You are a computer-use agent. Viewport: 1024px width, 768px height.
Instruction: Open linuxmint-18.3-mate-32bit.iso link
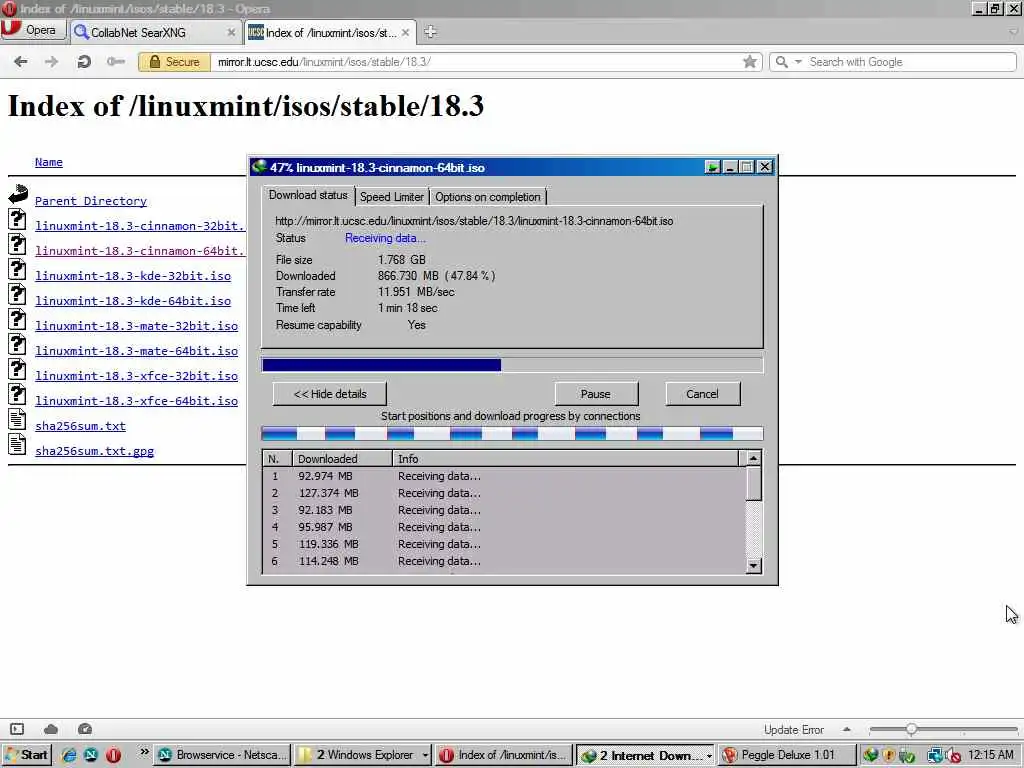[x=136, y=326]
